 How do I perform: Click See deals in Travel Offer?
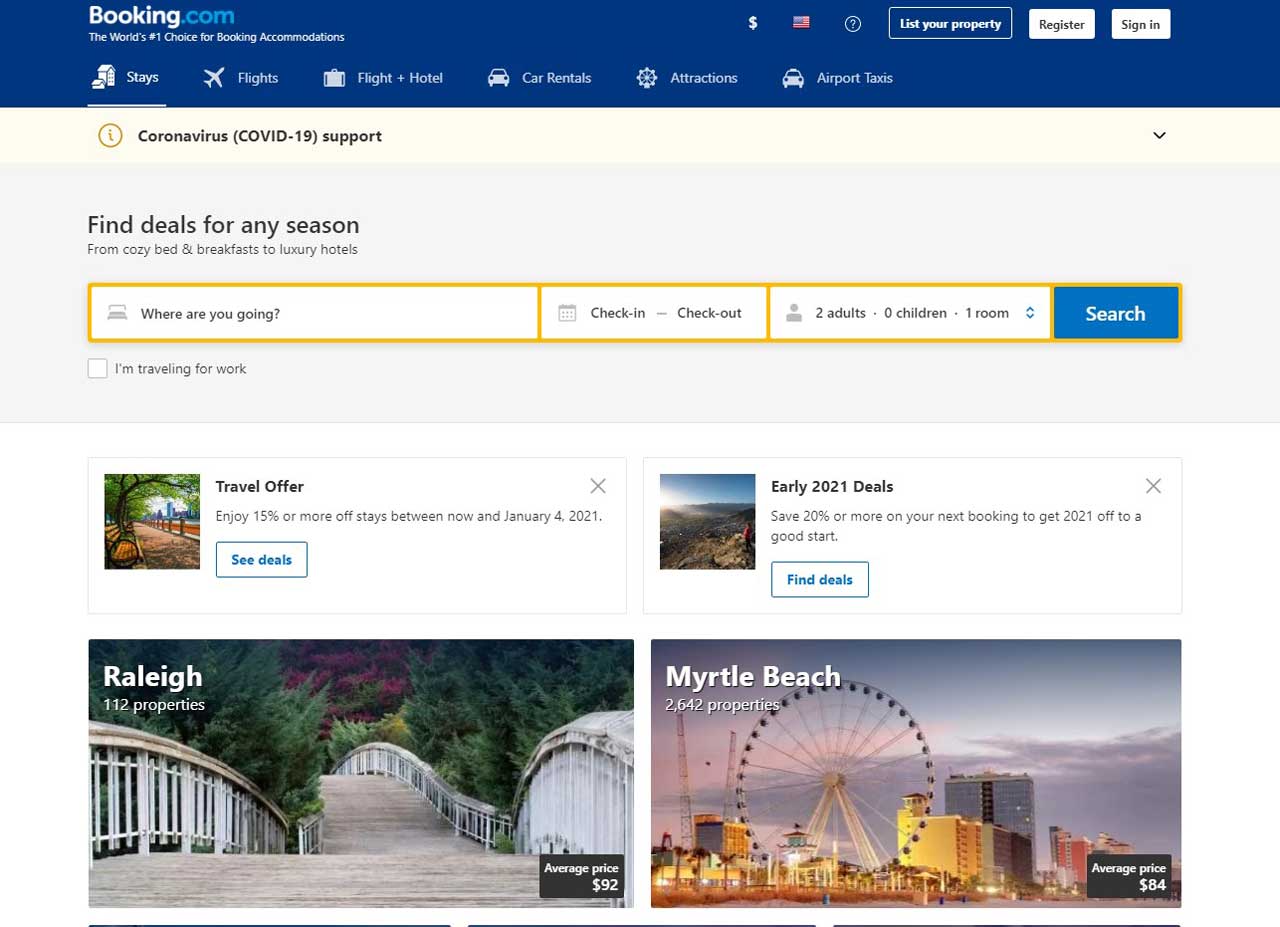point(262,560)
